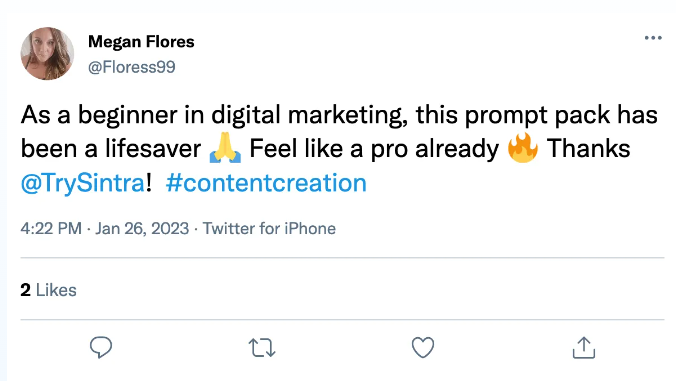Click the Twitter for iPhone source label
The image size is (676, 381).
tap(269, 228)
